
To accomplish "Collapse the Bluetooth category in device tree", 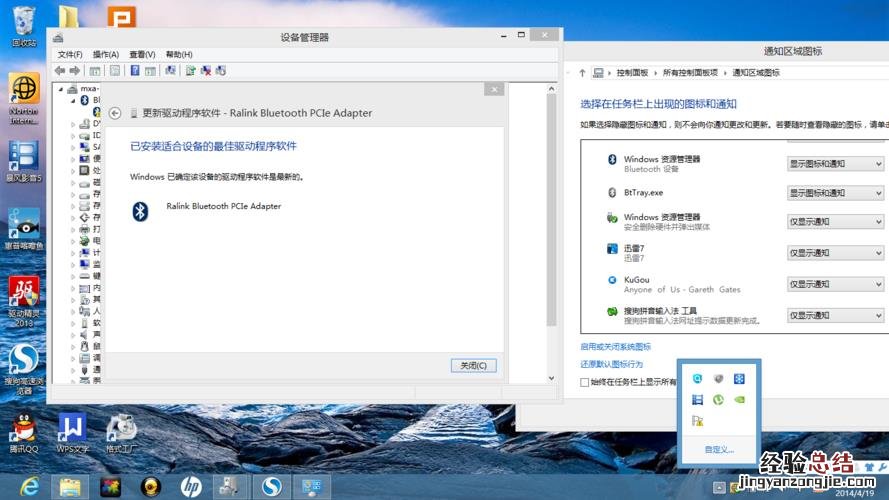I will [73, 100].
